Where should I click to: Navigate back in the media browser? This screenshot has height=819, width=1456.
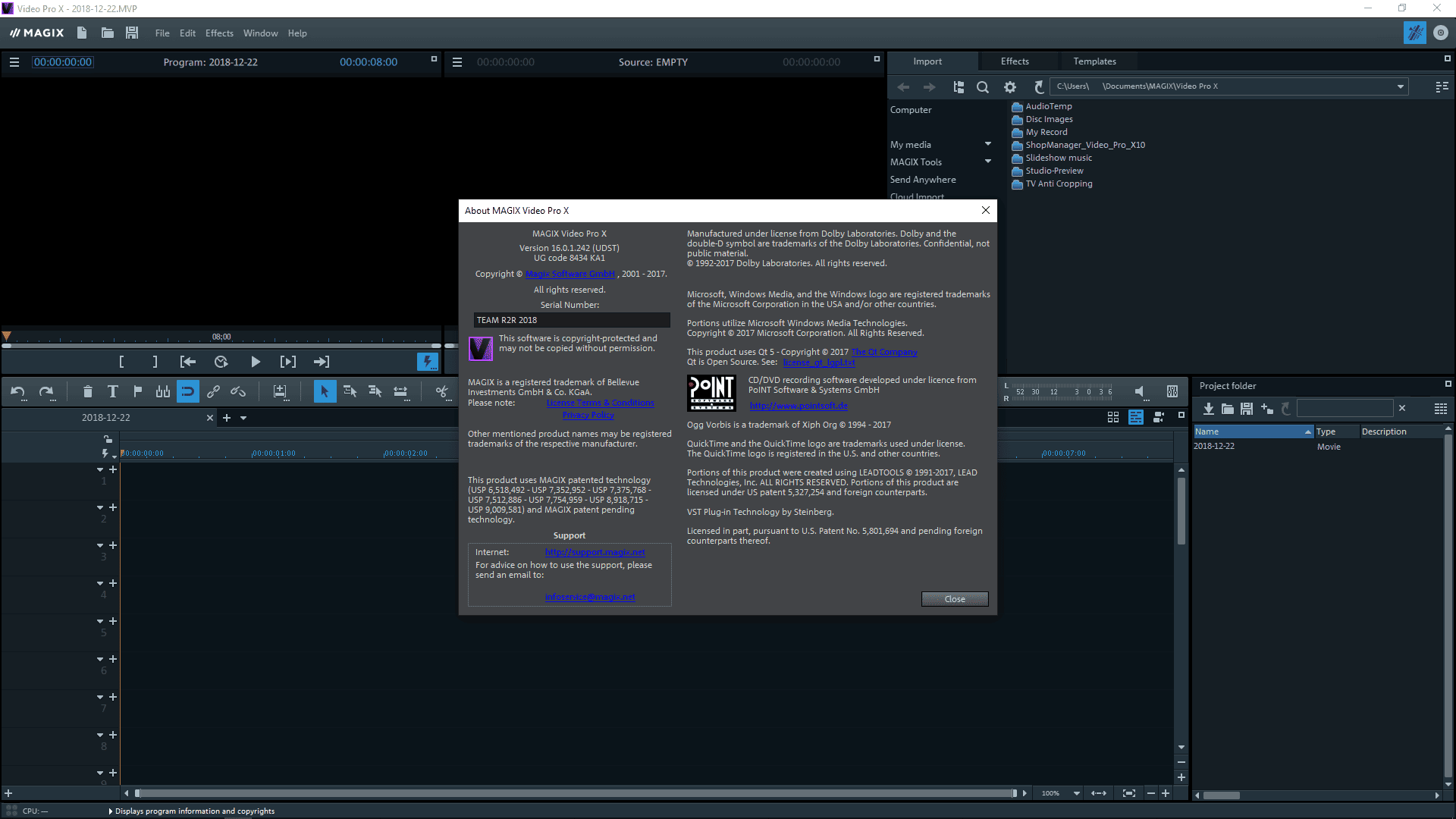(x=903, y=87)
